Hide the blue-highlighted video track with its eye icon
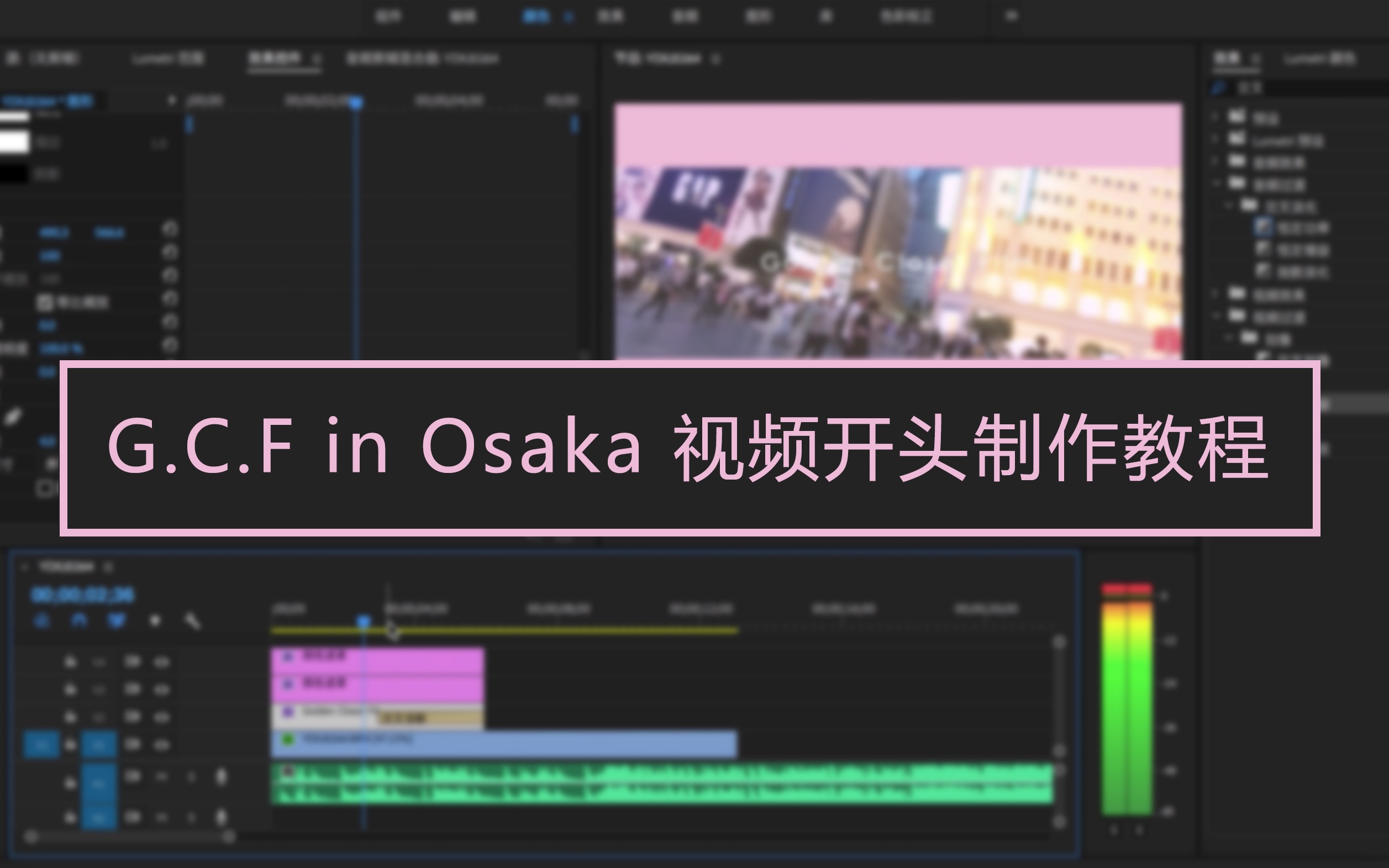Image resolution: width=1389 pixels, height=868 pixels. [x=162, y=745]
